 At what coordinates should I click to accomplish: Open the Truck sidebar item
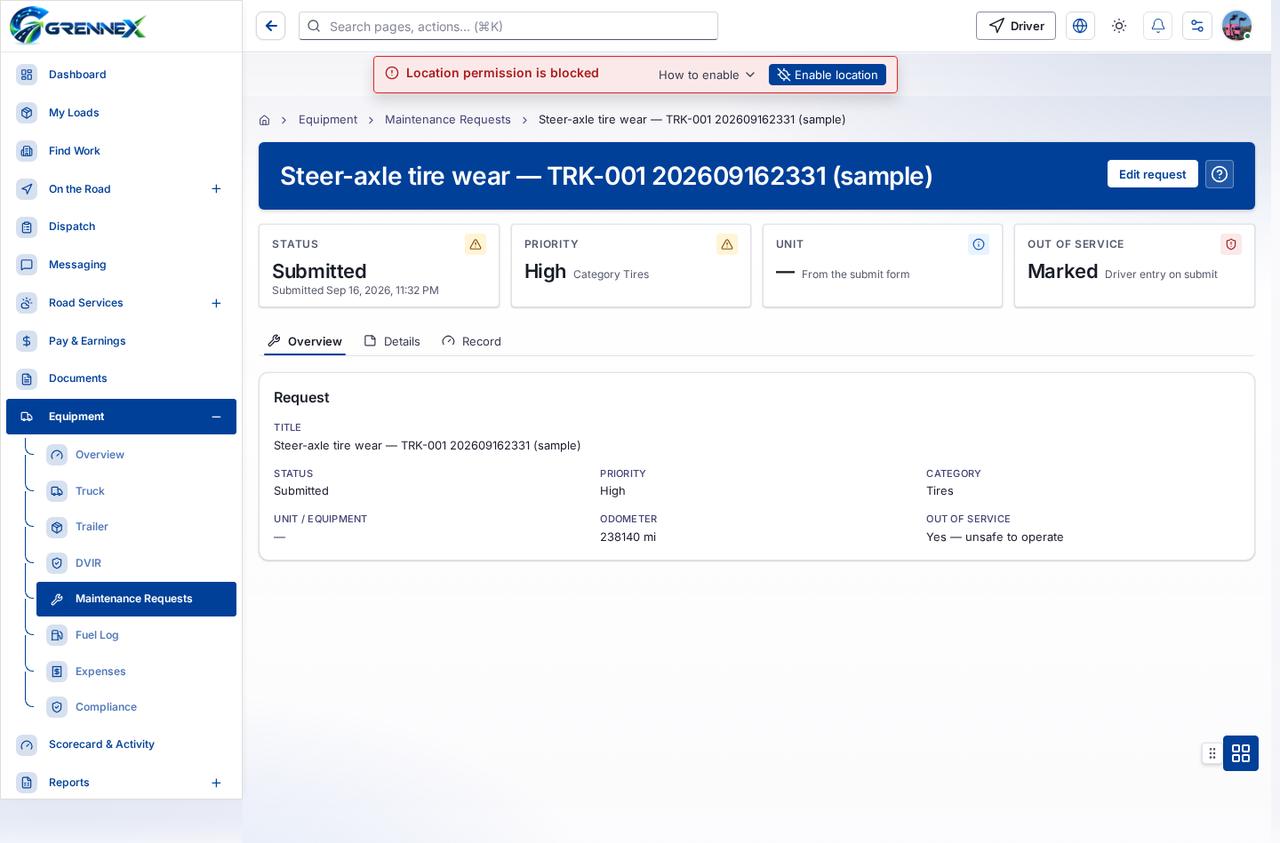click(136, 491)
